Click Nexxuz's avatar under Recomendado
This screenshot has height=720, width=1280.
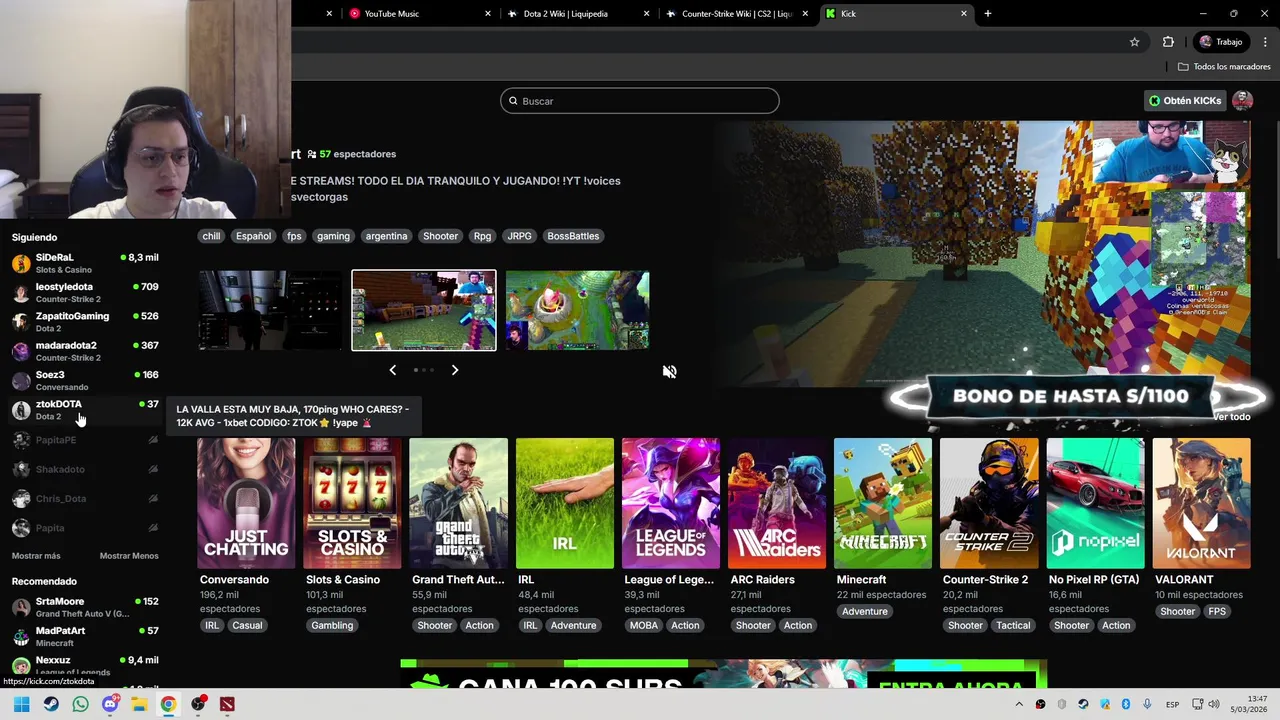(21, 666)
